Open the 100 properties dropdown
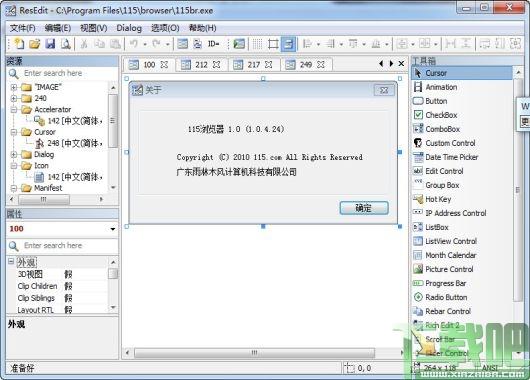 (113, 229)
